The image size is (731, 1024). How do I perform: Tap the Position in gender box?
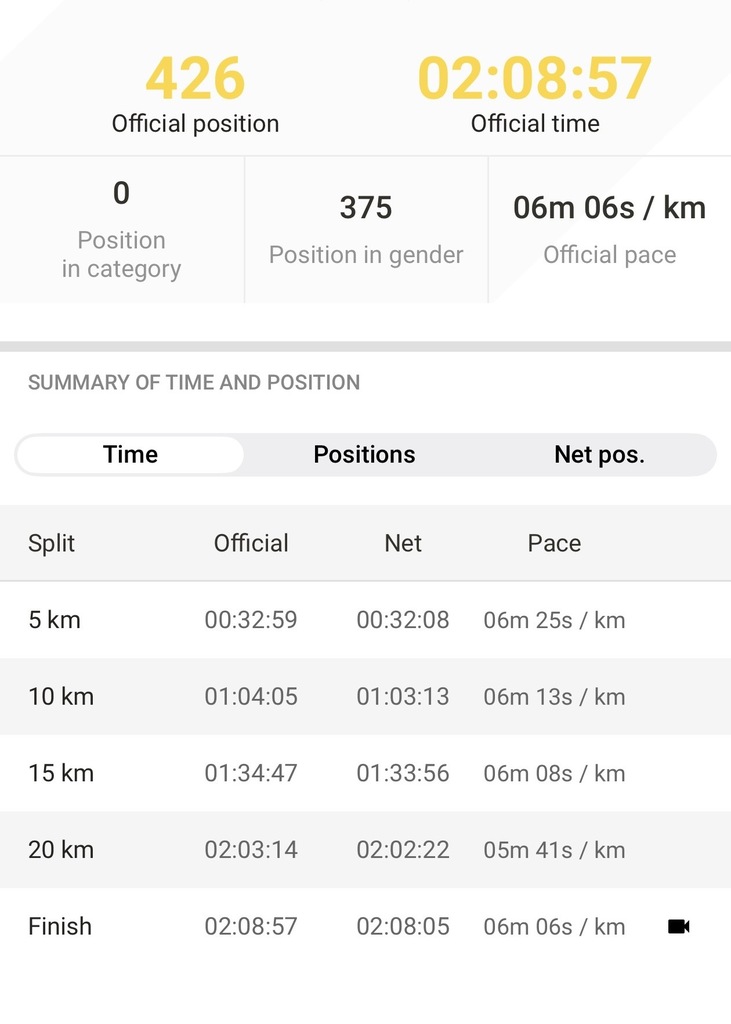click(366, 229)
